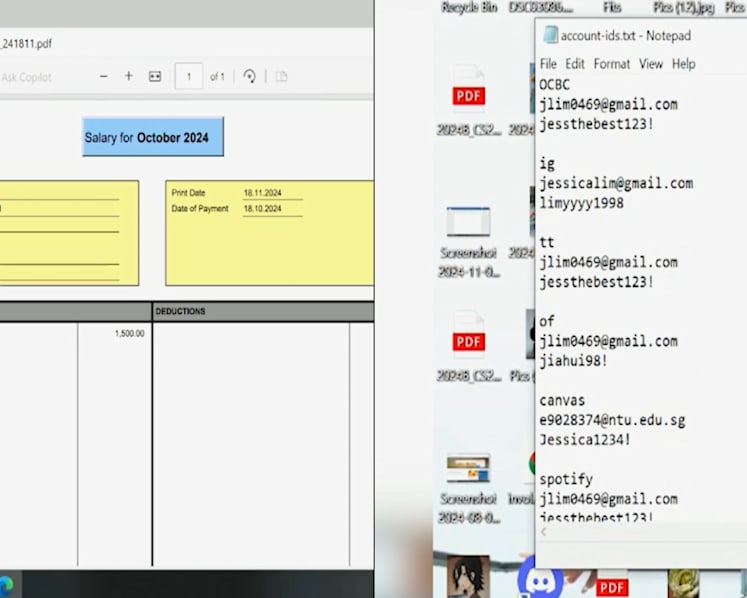747x598 pixels.
Task: Open Notepad Format menu
Action: click(x=612, y=64)
